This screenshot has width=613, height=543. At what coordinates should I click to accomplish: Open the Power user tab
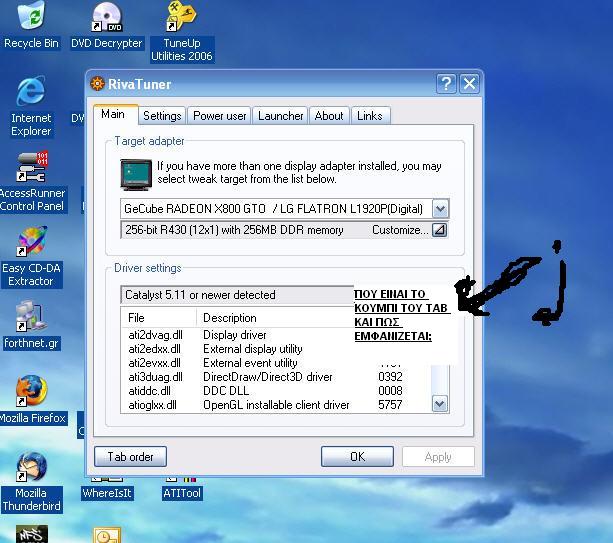(x=219, y=116)
